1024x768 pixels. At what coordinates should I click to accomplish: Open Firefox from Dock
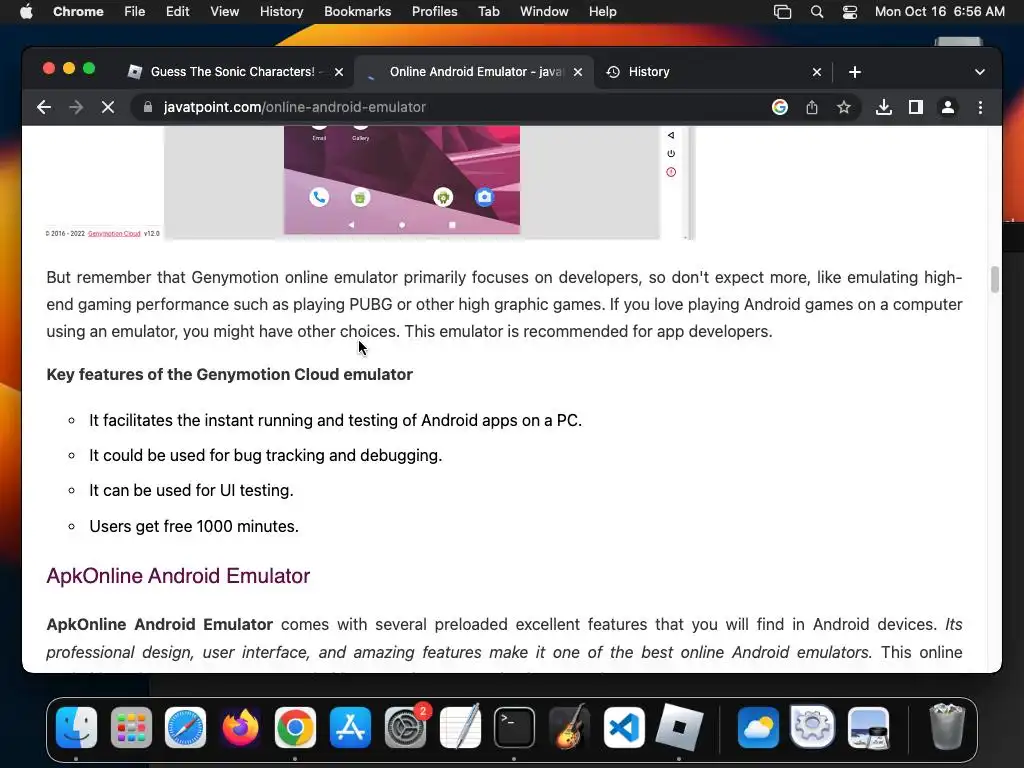(x=240, y=728)
